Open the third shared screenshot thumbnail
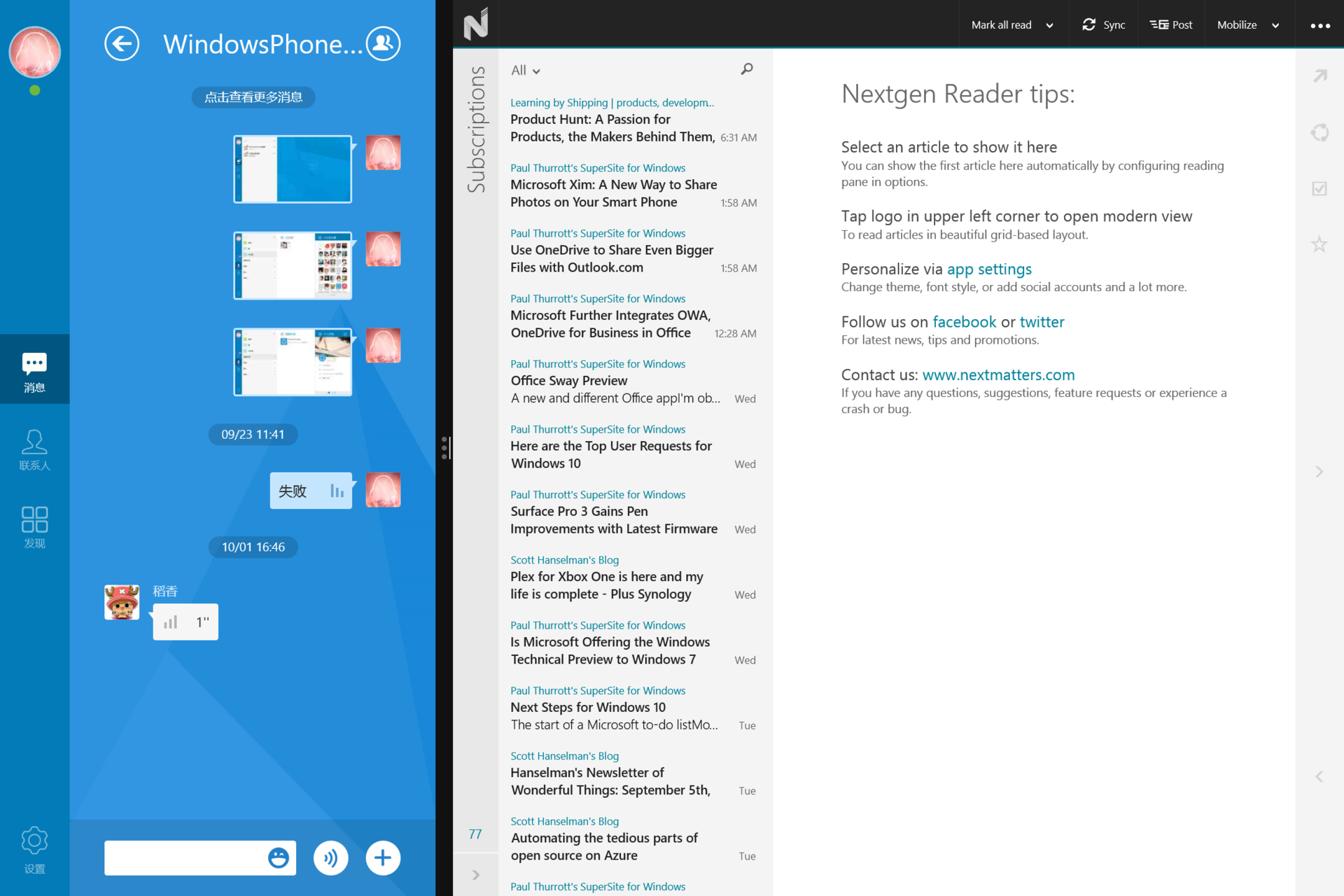Screen dimensions: 1344x896 click(x=293, y=363)
